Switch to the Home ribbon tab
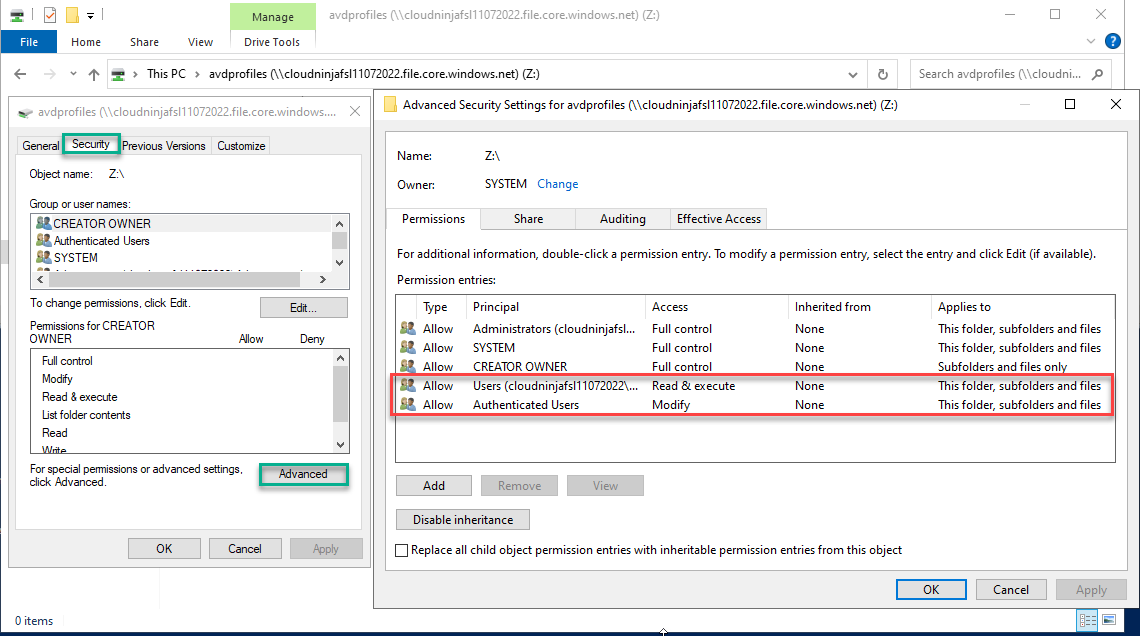This screenshot has width=1140, height=636. pos(86,42)
